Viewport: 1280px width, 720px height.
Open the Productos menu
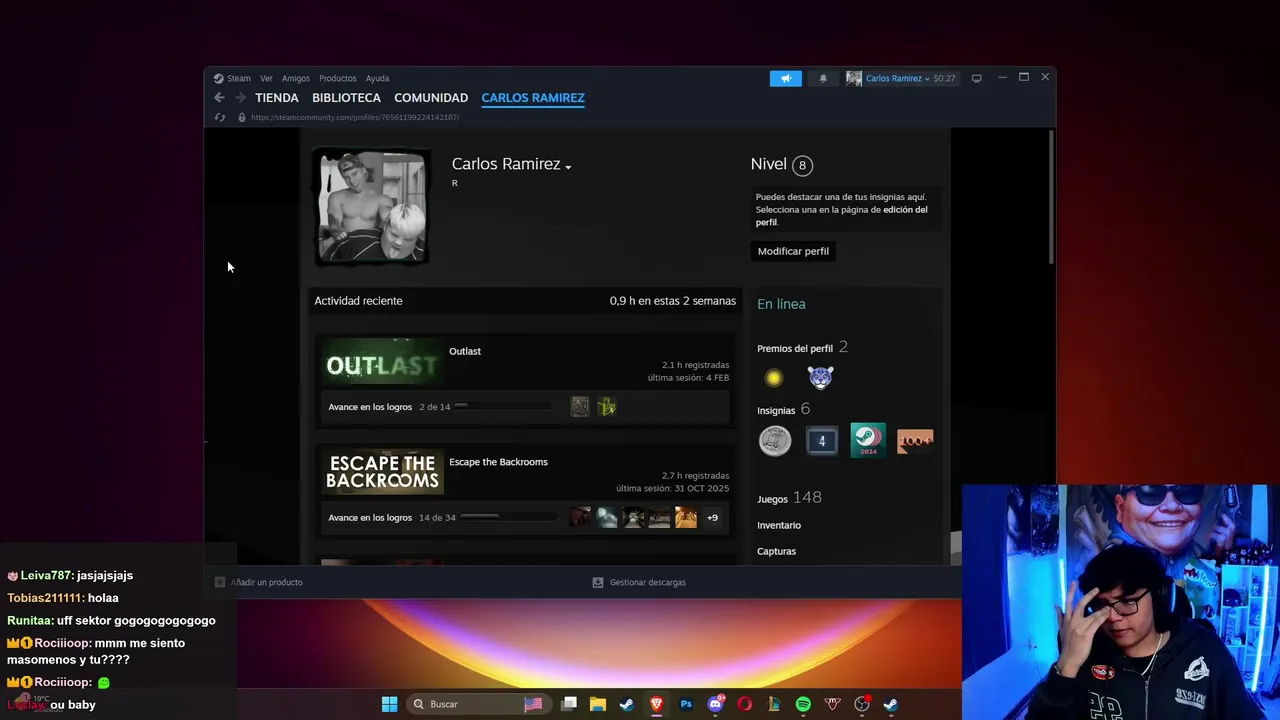(x=337, y=78)
